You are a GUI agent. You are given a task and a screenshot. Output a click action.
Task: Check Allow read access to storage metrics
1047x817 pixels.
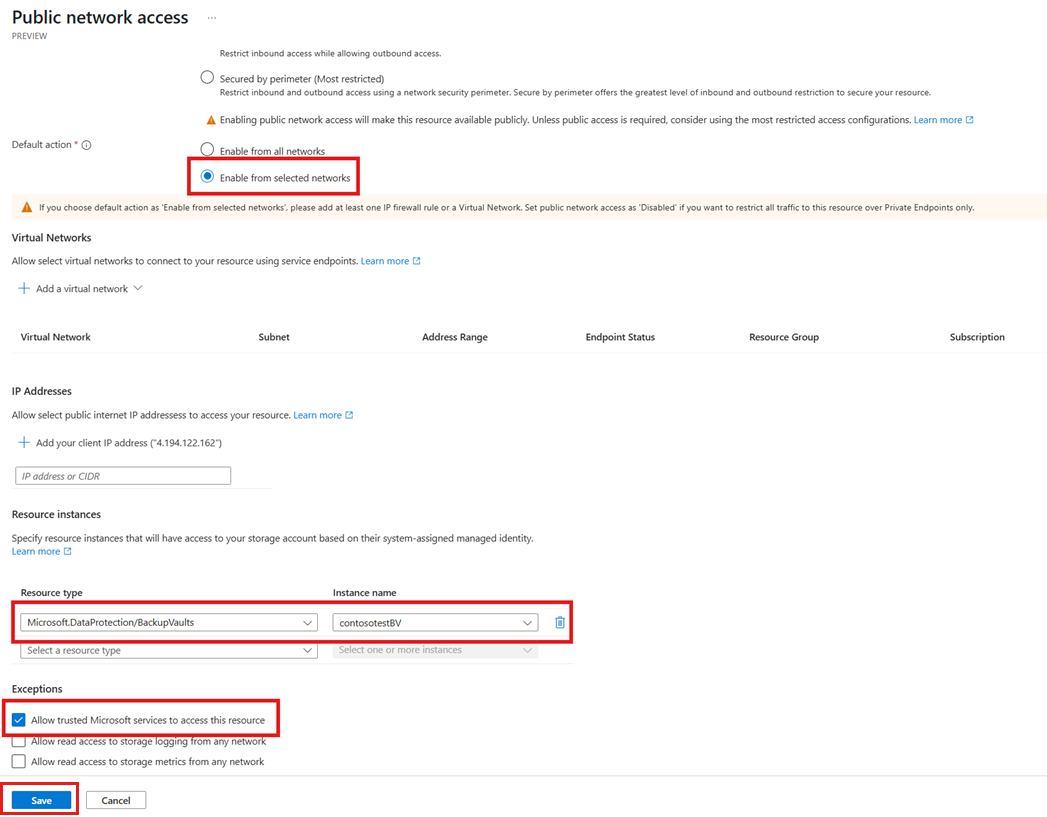pos(19,762)
